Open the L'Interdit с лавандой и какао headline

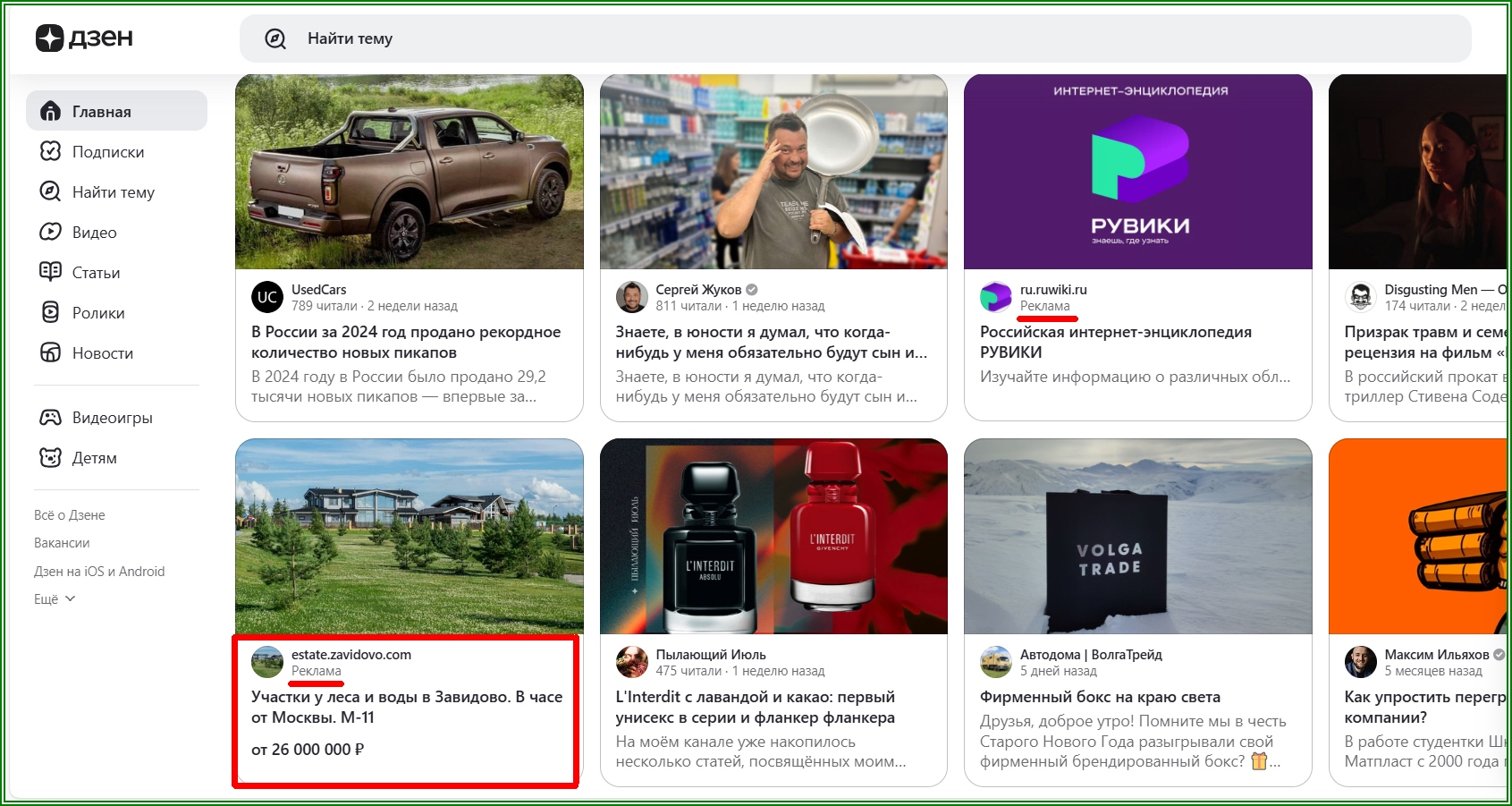[x=755, y=707]
